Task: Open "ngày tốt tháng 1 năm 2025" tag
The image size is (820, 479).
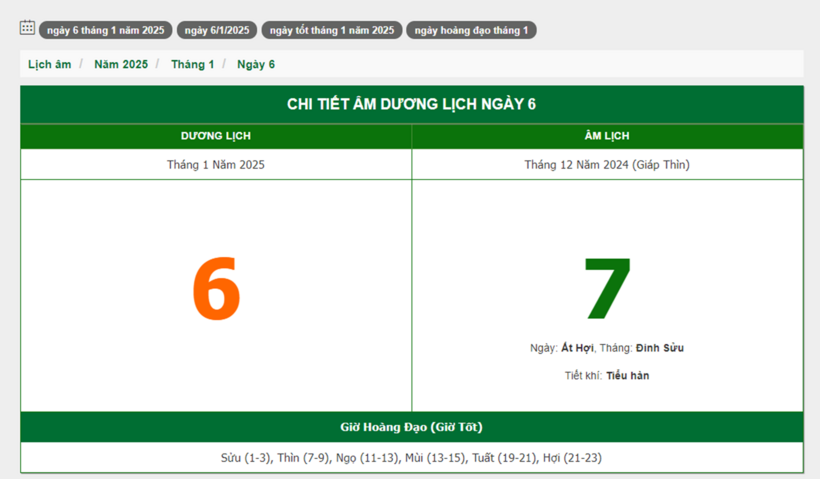Action: pyautogui.click(x=332, y=30)
